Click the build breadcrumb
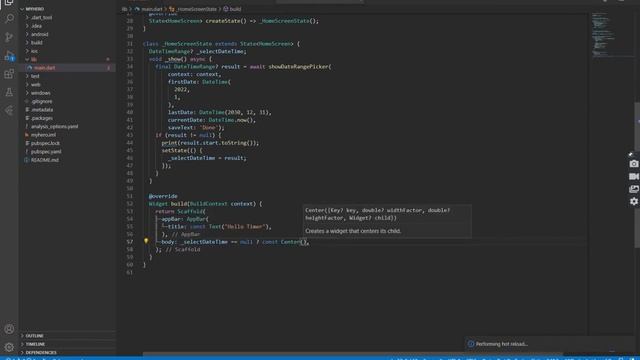The width and height of the screenshot is (640, 360). pos(235,9)
